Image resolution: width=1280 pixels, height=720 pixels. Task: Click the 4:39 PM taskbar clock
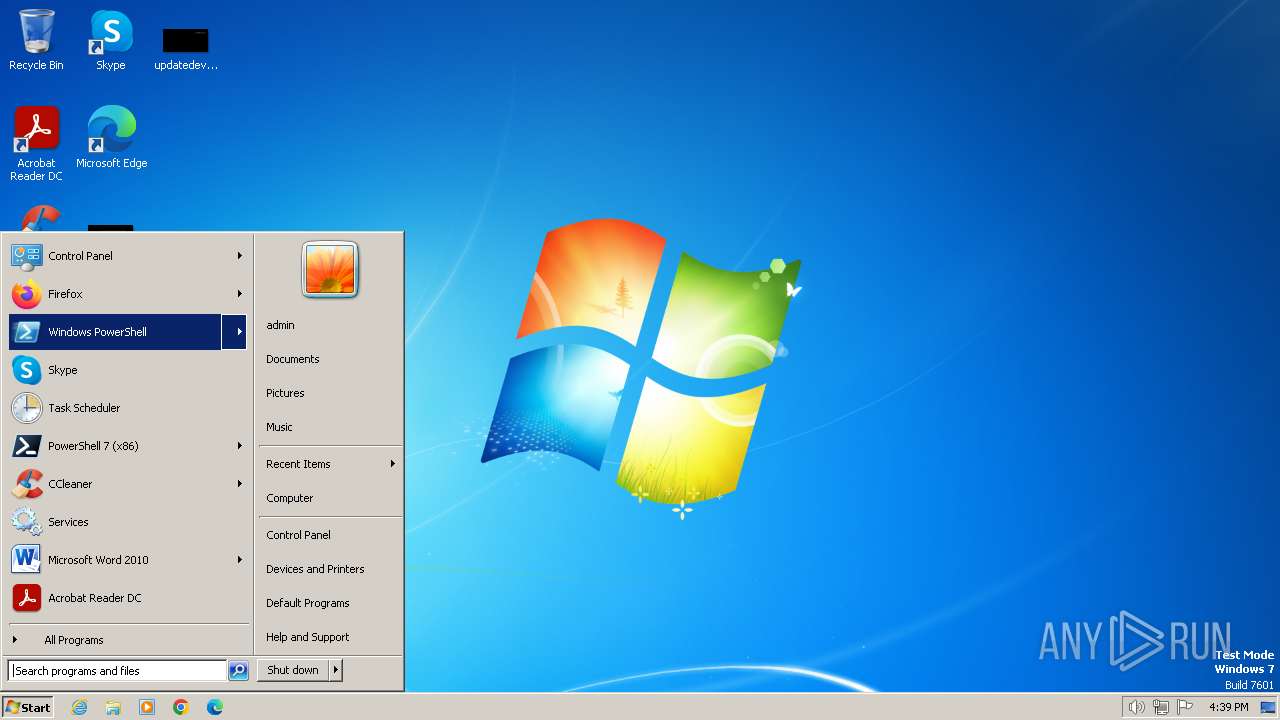pos(1228,707)
